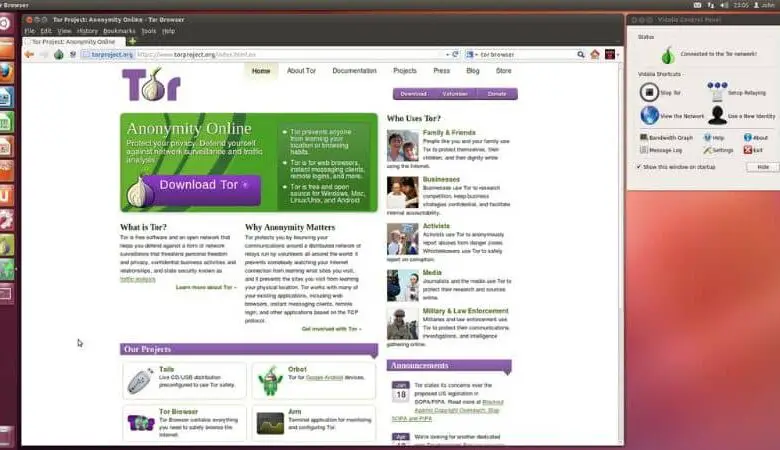Image resolution: width=780 pixels, height=450 pixels.
Task: Click the search magnifier icon in search box
Action: tap(581, 54)
